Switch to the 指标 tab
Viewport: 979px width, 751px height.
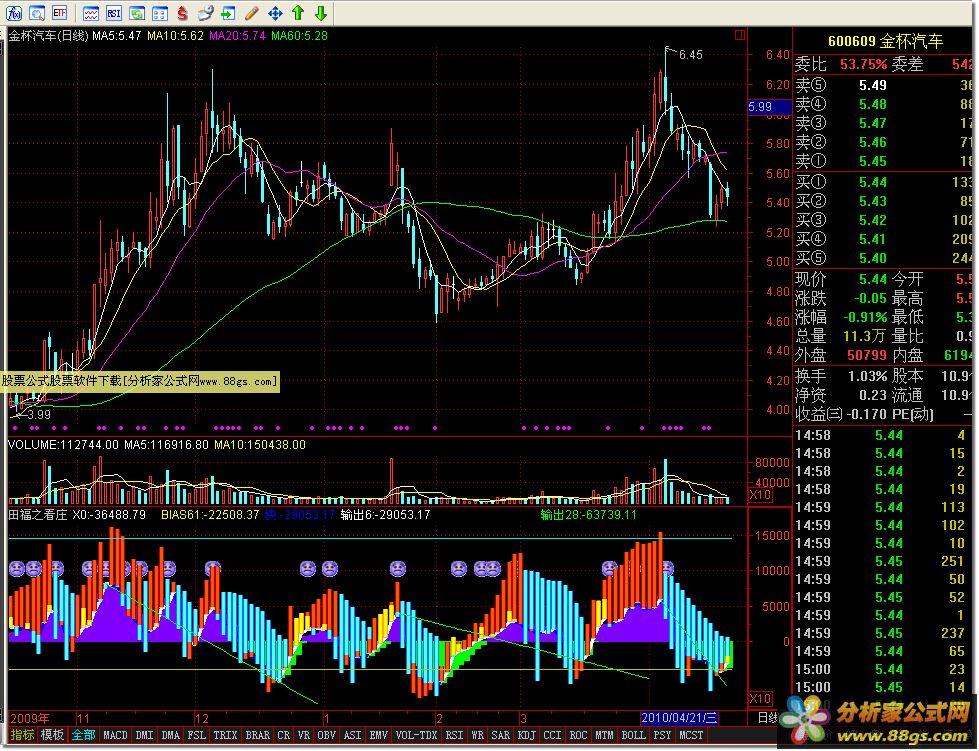point(22,735)
